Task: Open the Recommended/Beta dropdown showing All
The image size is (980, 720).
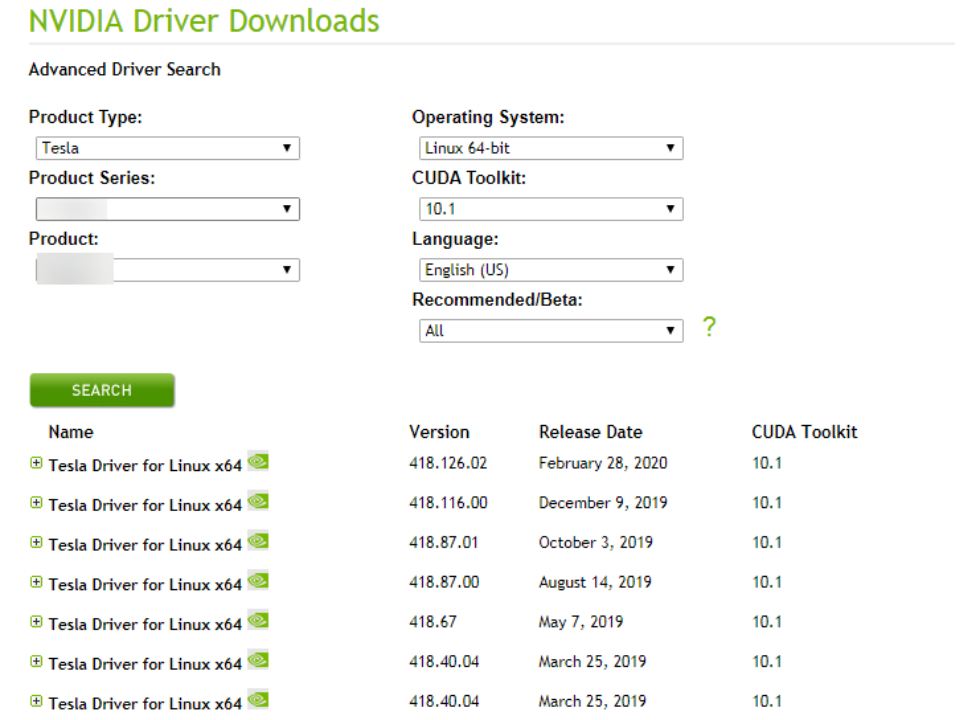Action: pyautogui.click(x=551, y=331)
